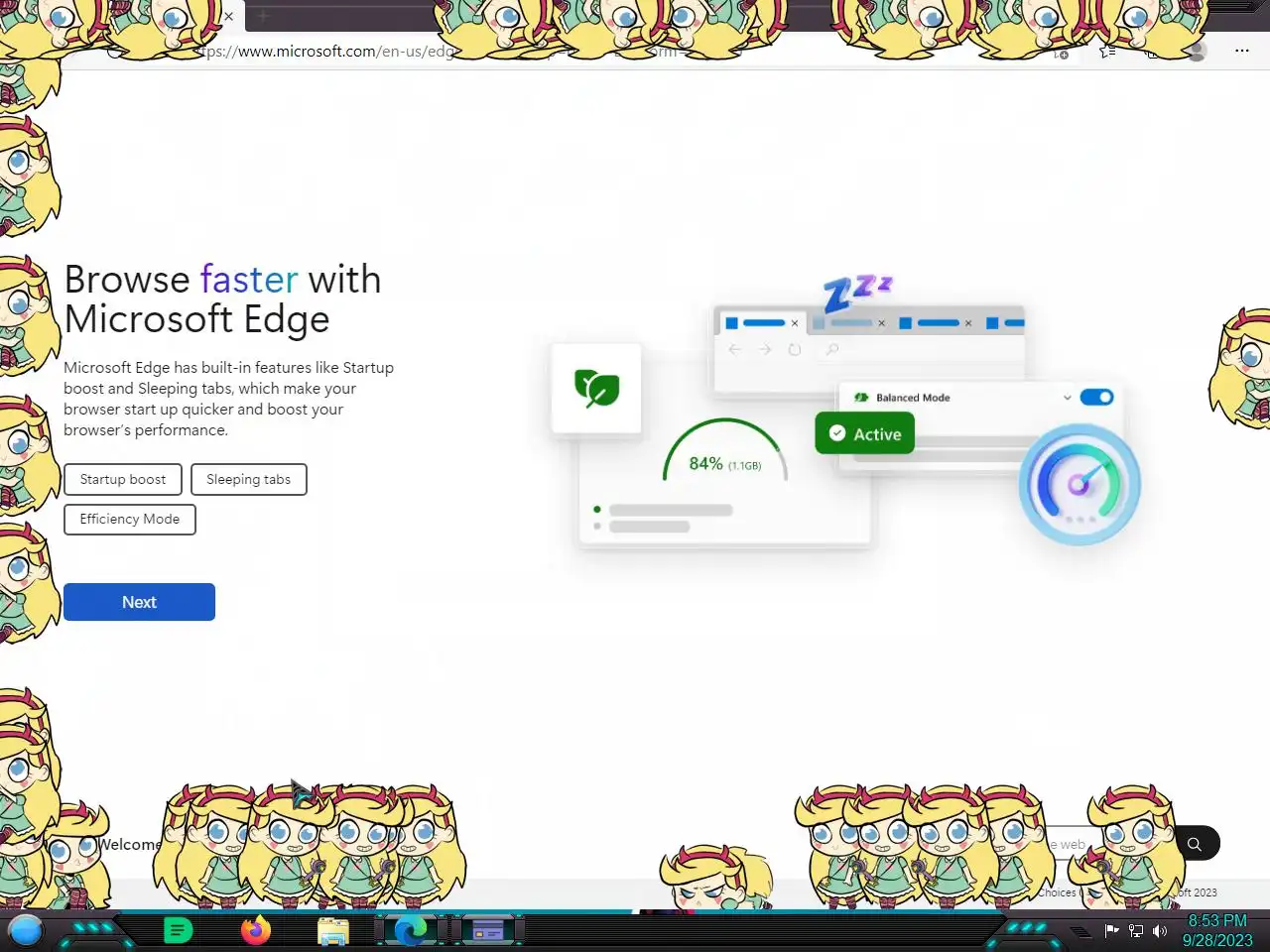Viewport: 1270px width, 952px height.
Task: Open the Action Center flag tray icon
Action: [x=1112, y=930]
